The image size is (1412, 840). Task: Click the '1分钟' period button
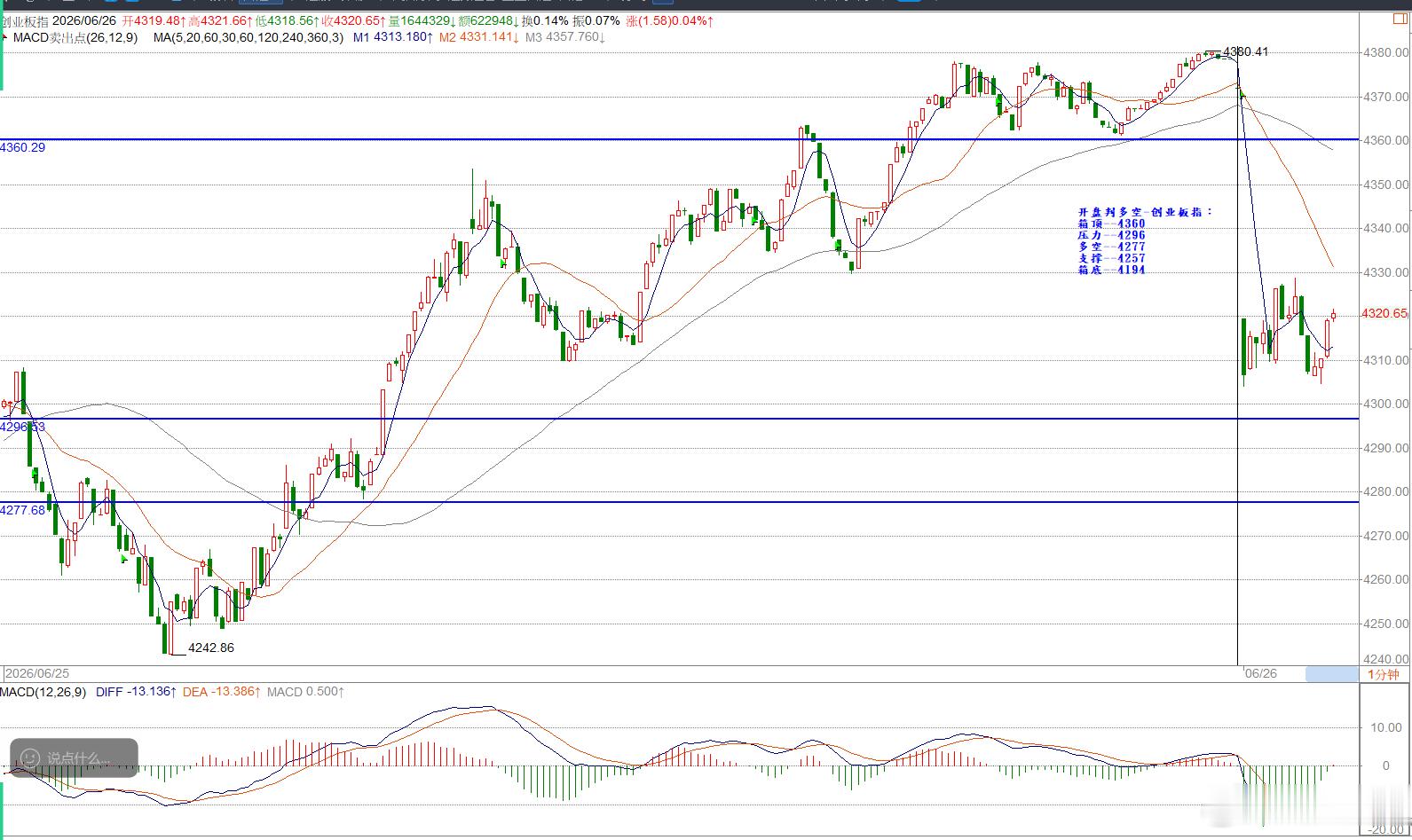[x=1383, y=674]
